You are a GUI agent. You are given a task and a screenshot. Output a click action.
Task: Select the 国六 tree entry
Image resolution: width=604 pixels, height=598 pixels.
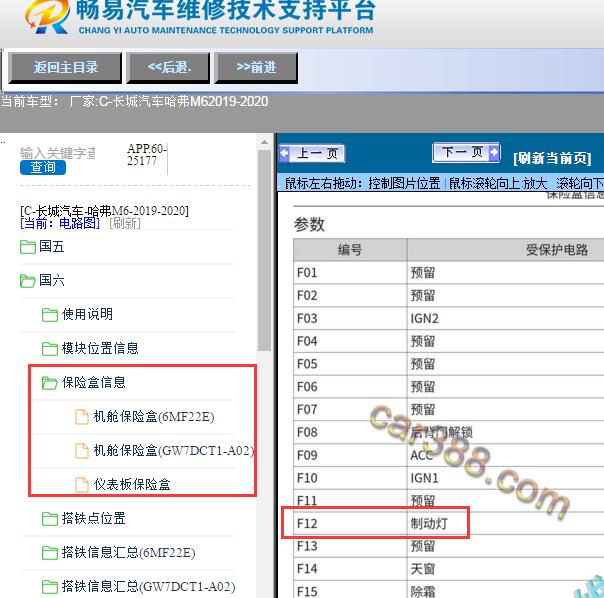[x=52, y=280]
